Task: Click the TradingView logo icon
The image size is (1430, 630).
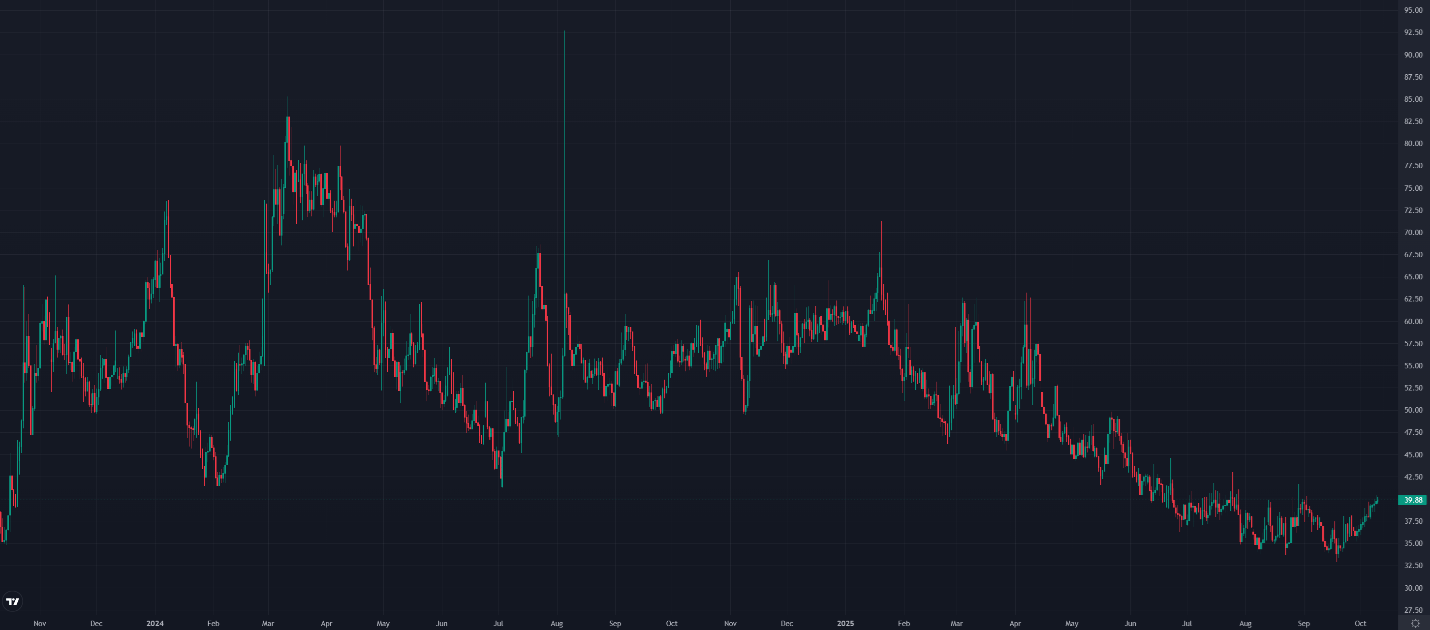Action: [x=13, y=601]
